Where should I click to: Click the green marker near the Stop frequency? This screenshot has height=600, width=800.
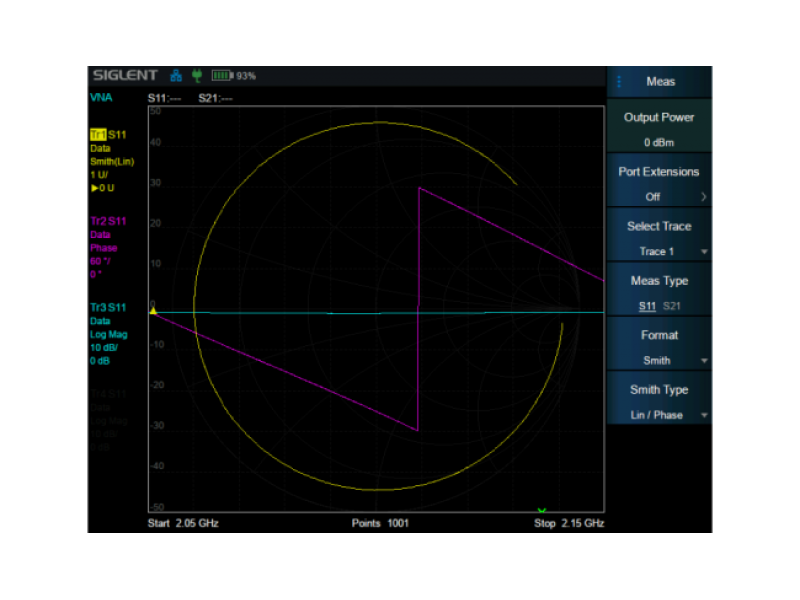[x=542, y=510]
